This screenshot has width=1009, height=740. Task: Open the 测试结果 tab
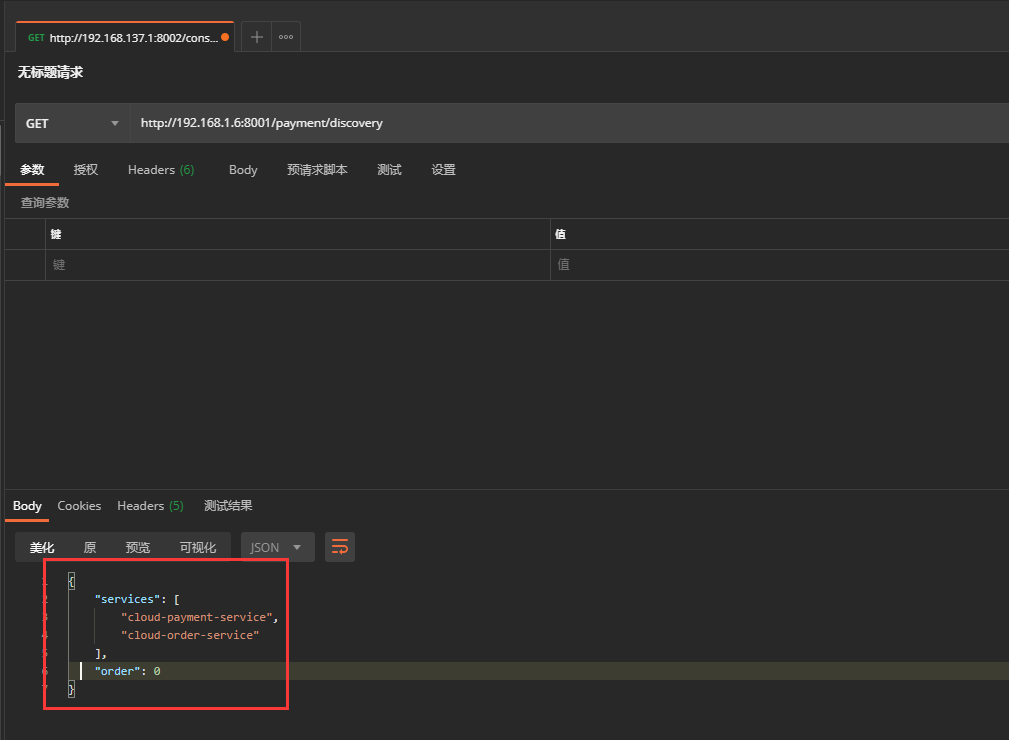pos(228,506)
